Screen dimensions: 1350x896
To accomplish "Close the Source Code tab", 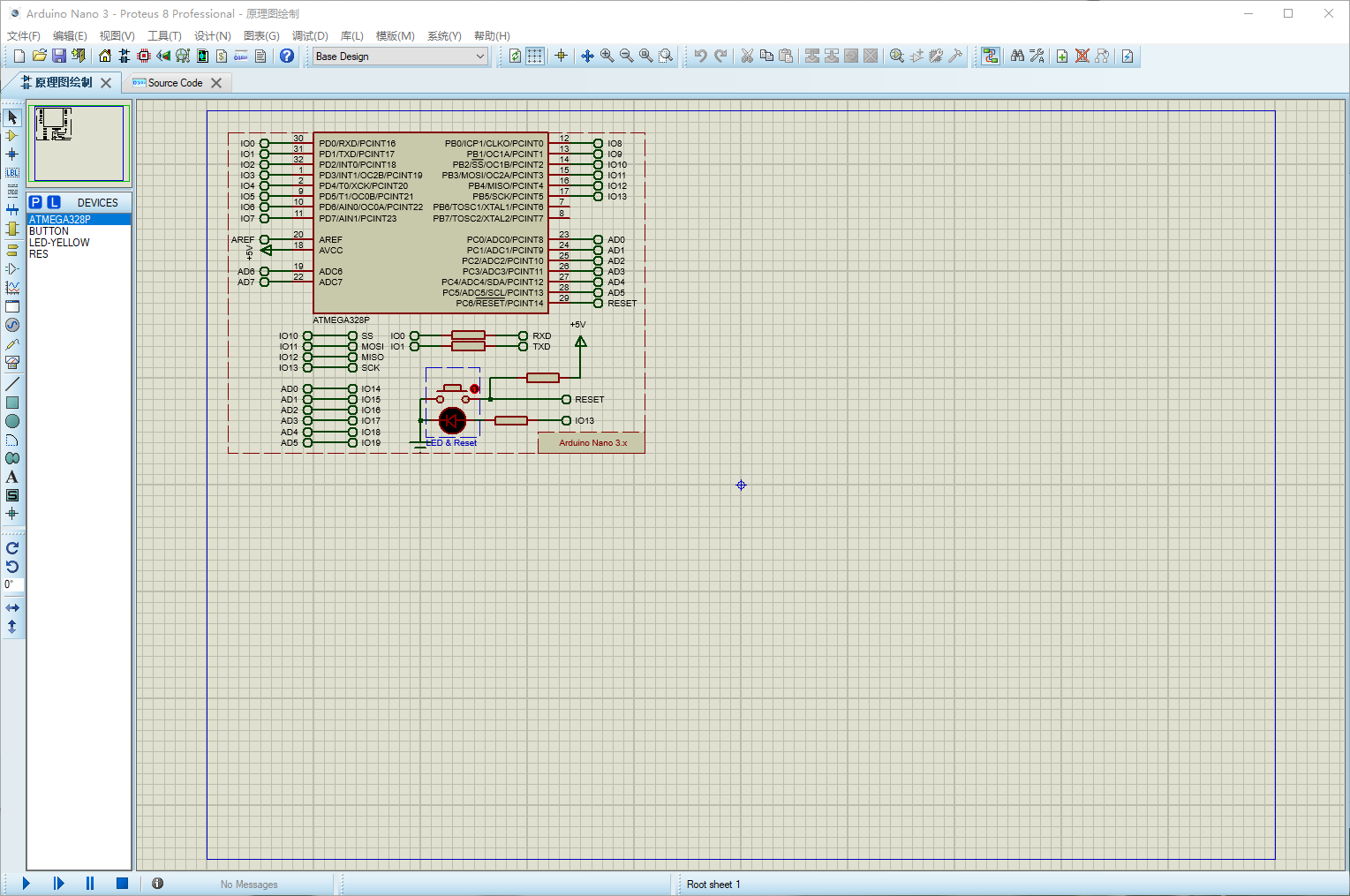I will [216, 83].
